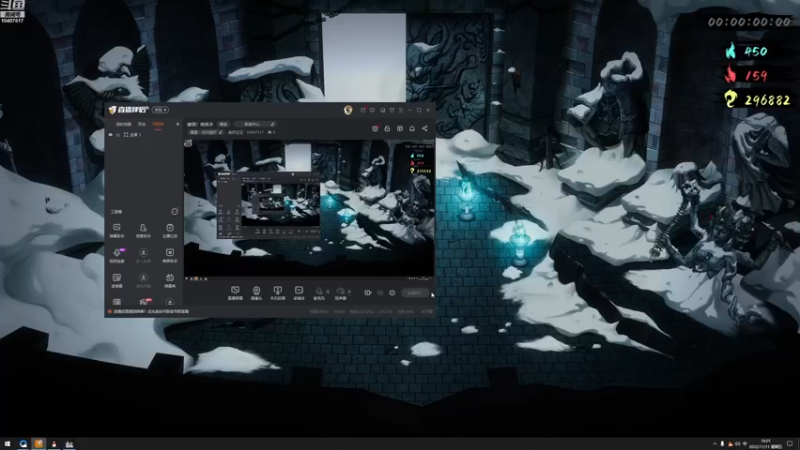Click the projection icon right of the webcam icon
The width and height of the screenshot is (800, 450).
[278, 291]
